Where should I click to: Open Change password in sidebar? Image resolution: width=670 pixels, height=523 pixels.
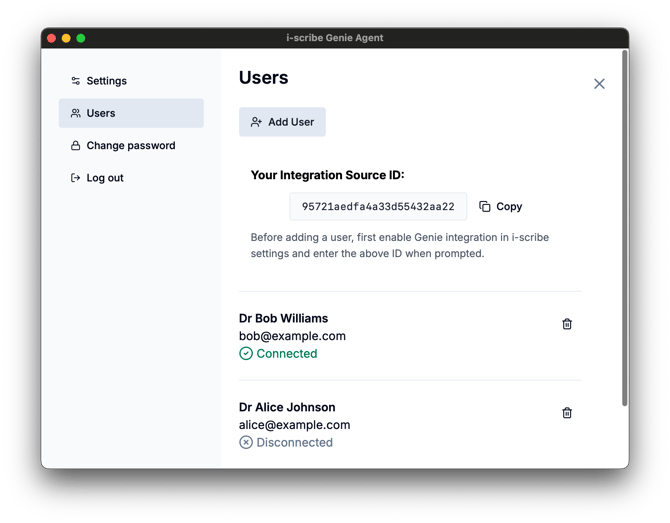coord(131,146)
